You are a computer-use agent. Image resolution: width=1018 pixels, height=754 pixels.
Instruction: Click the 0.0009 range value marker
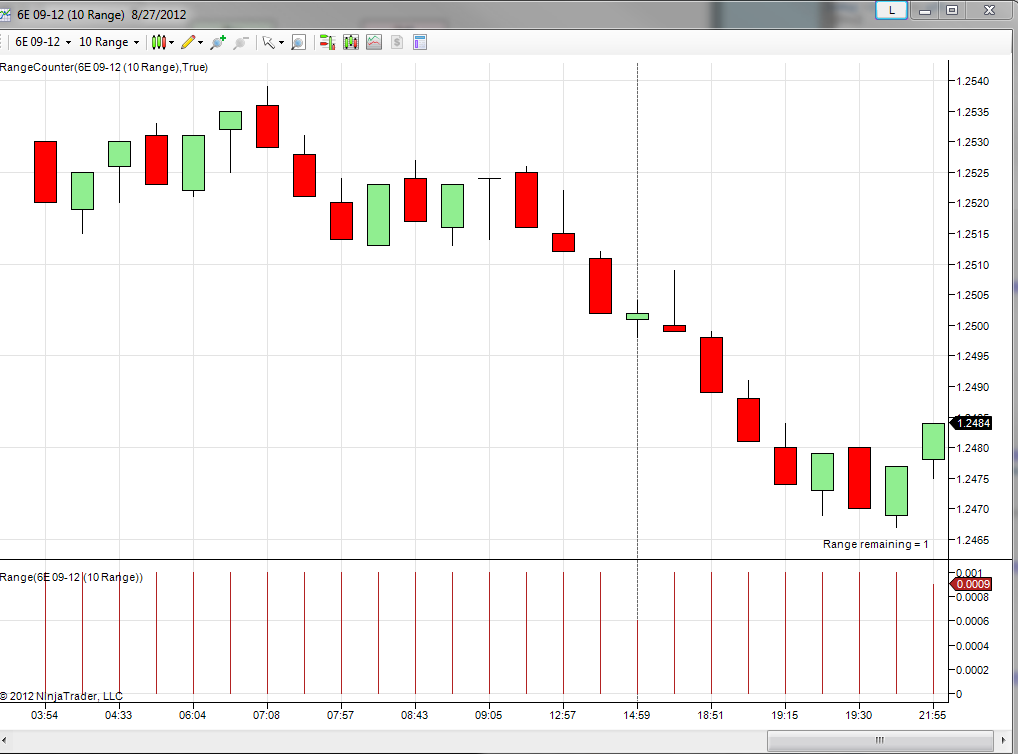coord(971,584)
